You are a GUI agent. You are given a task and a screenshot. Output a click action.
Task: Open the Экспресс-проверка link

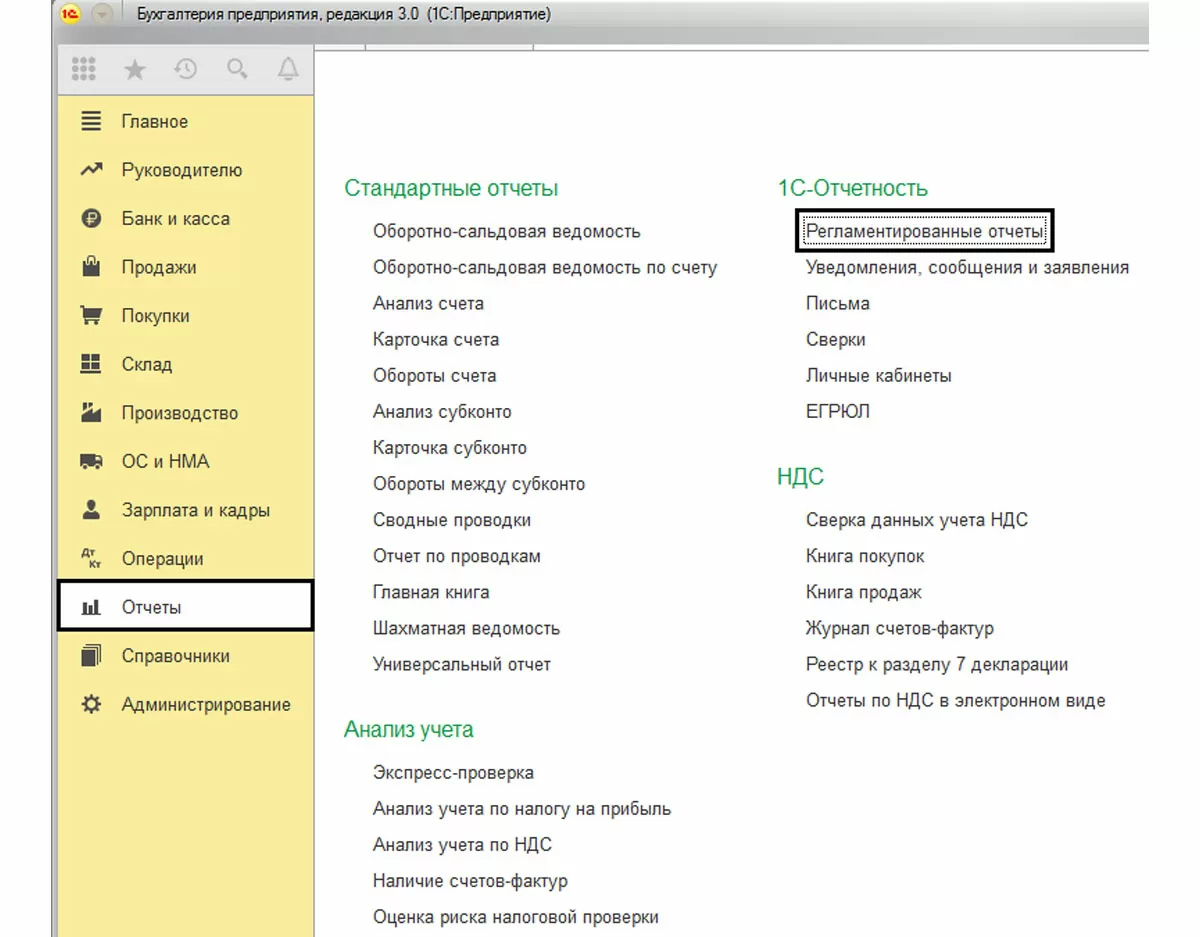pyautogui.click(x=453, y=773)
